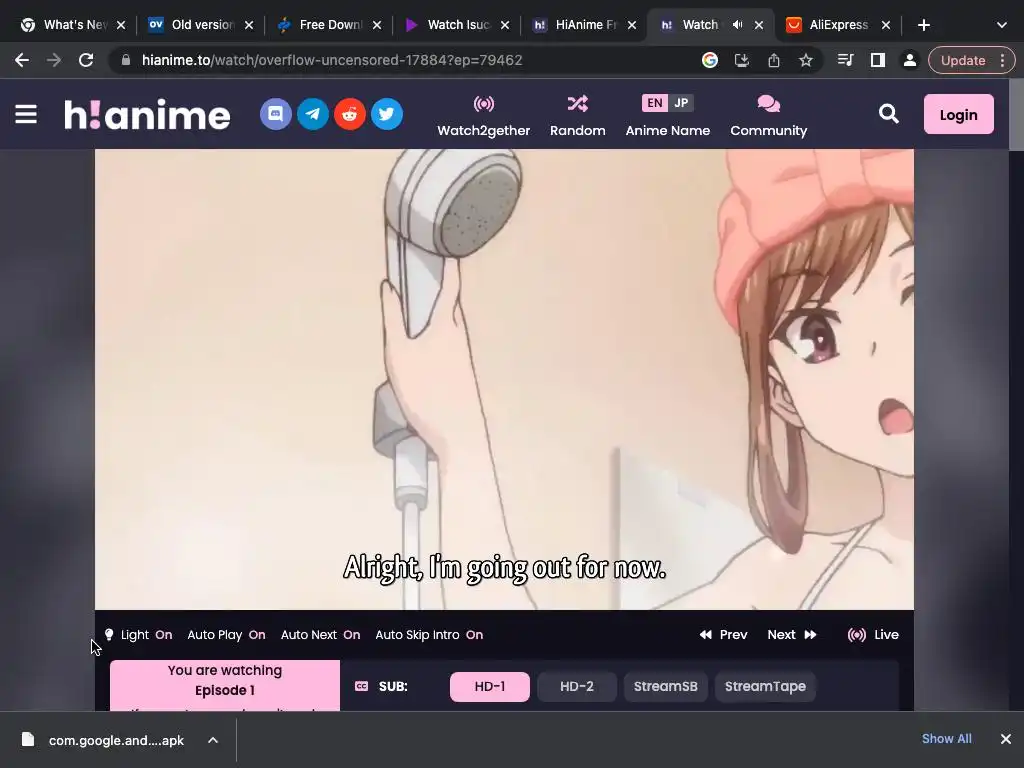
Task: Mute the audio-playing Watch tab
Action: click(x=737, y=25)
